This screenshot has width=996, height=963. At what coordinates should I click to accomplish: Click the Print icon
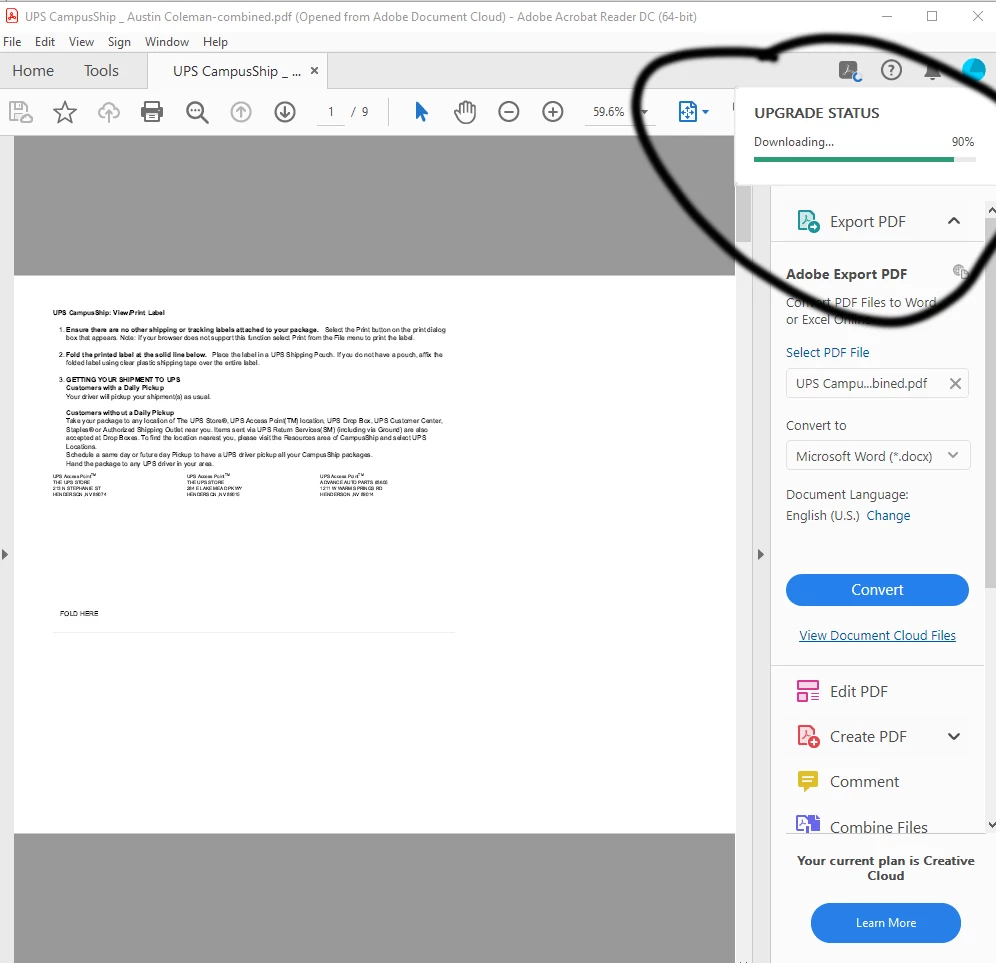coord(152,112)
